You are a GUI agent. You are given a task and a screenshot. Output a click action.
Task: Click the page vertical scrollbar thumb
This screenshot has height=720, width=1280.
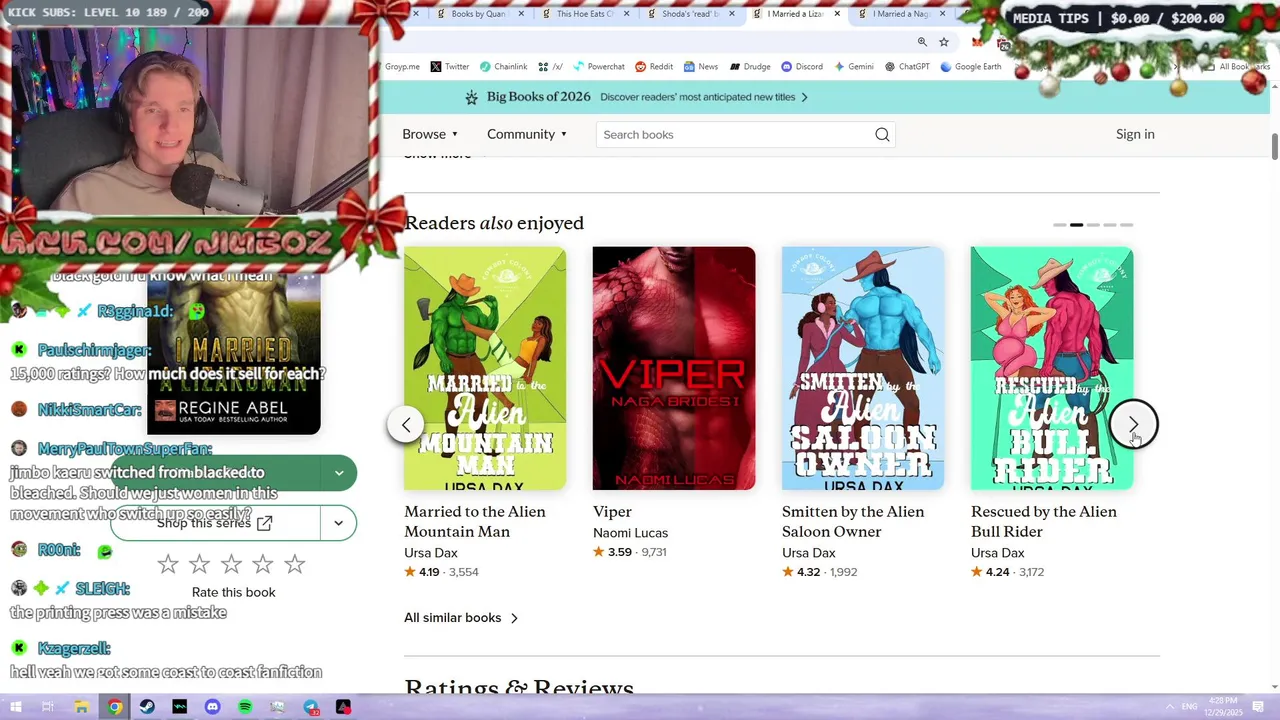(1274, 146)
